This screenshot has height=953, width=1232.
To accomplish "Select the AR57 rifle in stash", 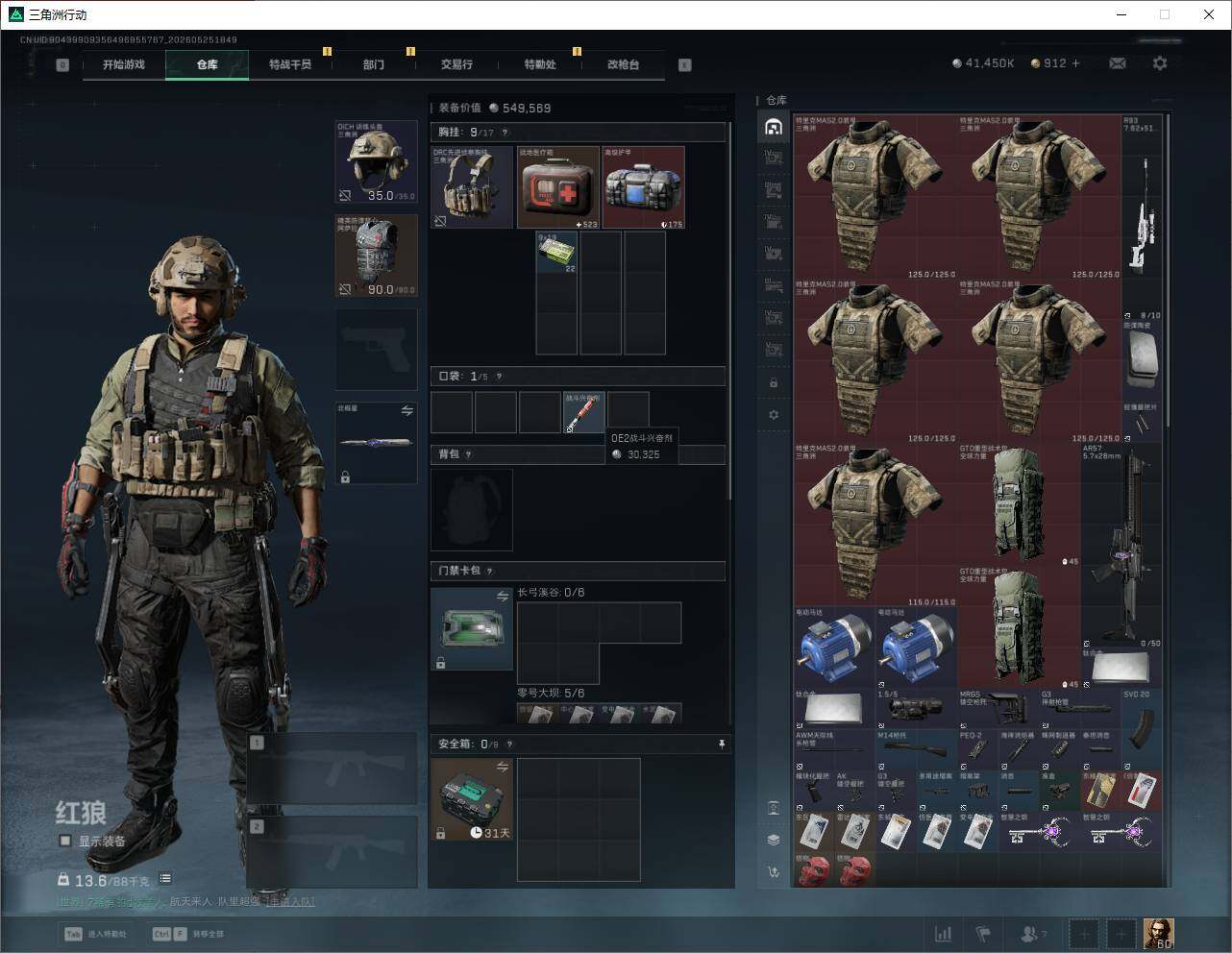I will [x=1121, y=547].
